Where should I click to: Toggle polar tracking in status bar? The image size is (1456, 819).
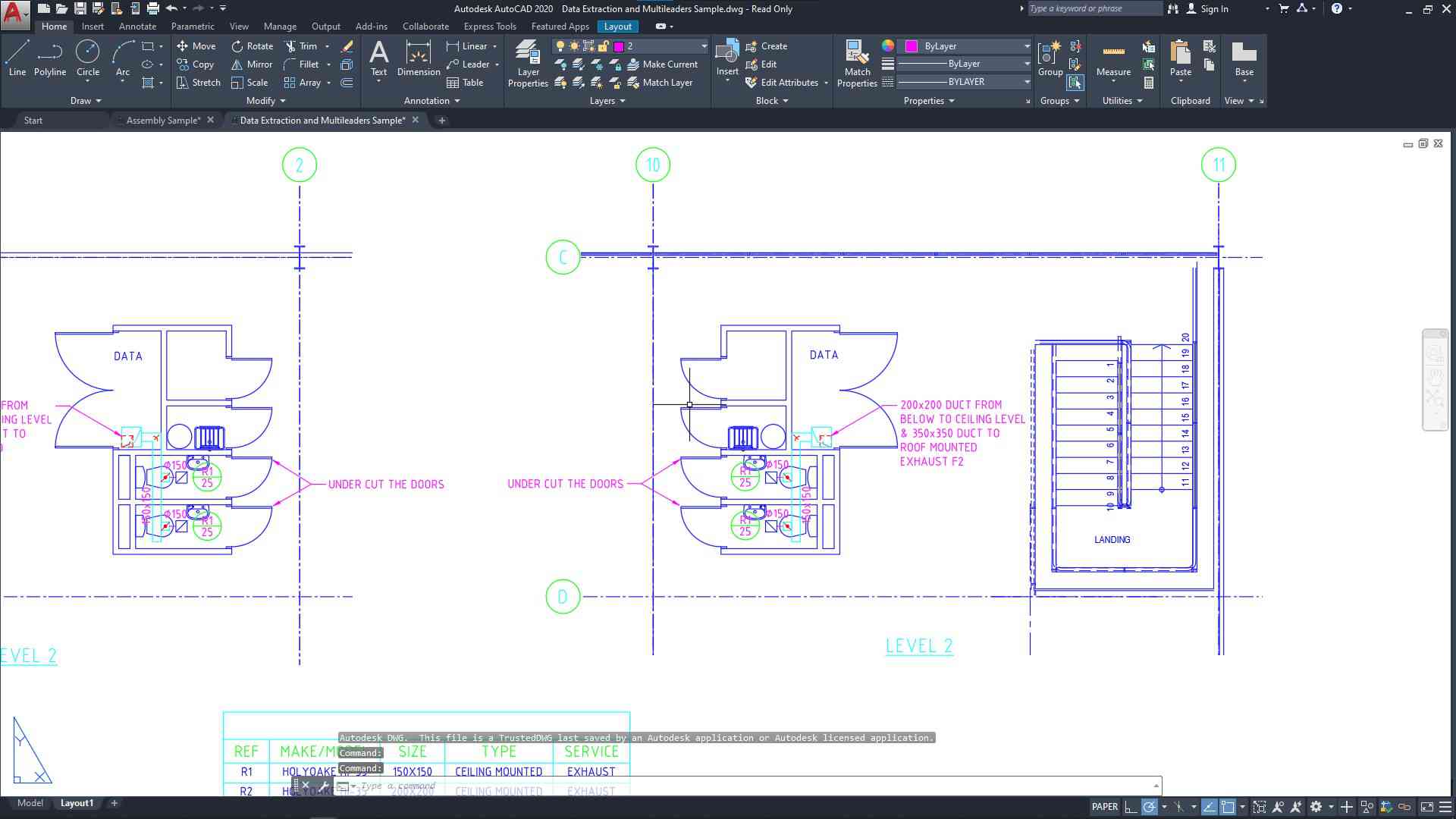1150,807
